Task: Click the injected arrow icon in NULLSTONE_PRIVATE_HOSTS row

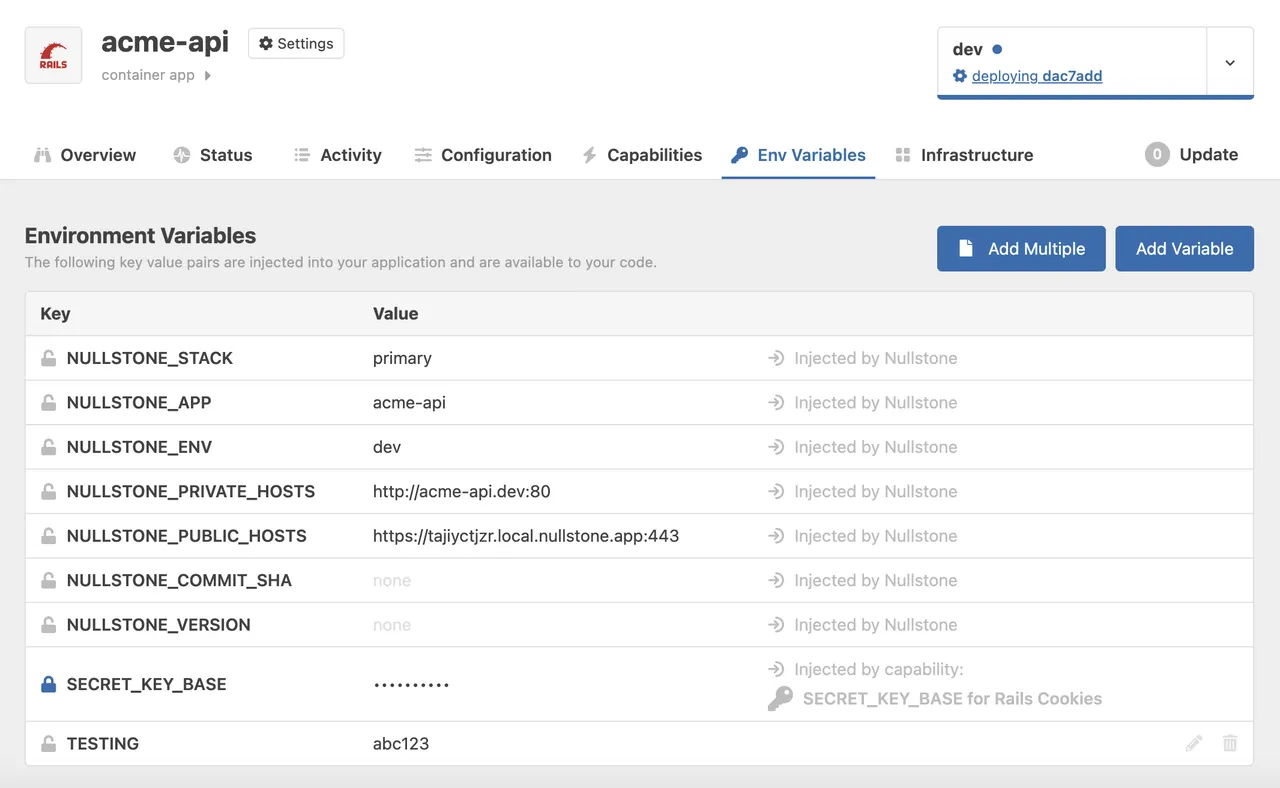Action: tap(776, 491)
